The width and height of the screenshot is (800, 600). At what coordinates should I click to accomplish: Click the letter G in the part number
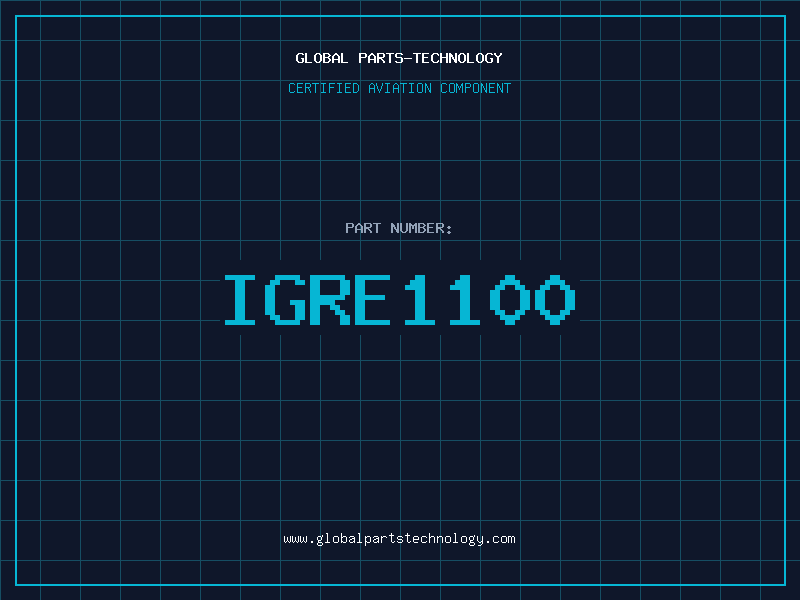[287, 300]
